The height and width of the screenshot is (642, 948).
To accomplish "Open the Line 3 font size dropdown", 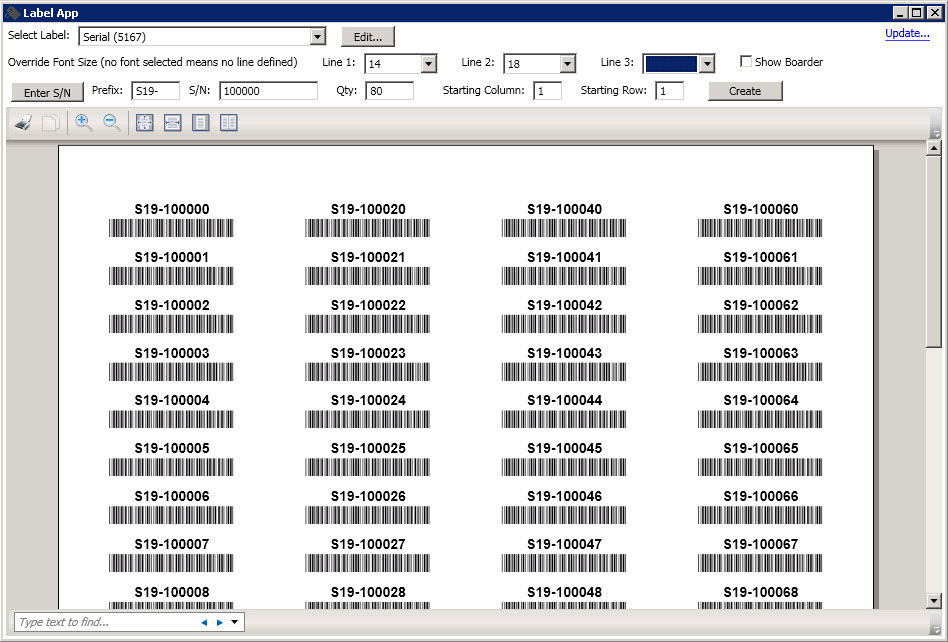I will click(x=707, y=63).
